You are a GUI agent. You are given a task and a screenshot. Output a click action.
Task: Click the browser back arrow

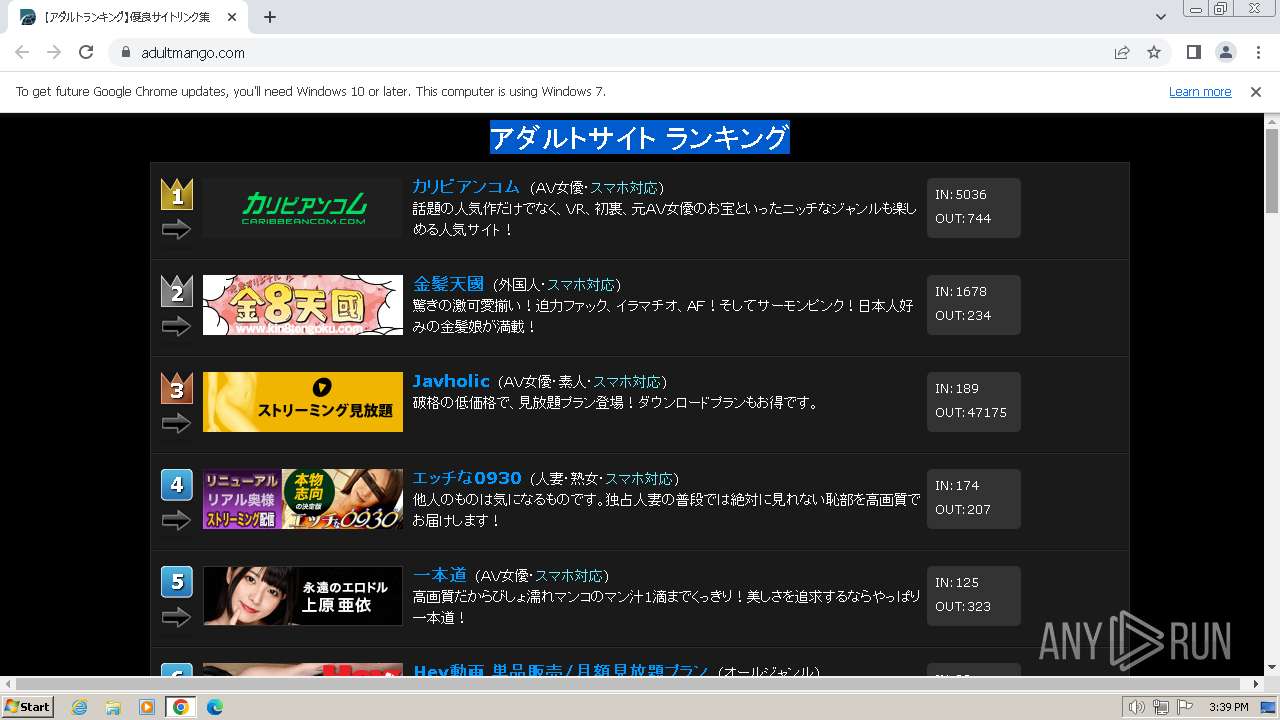pos(22,52)
